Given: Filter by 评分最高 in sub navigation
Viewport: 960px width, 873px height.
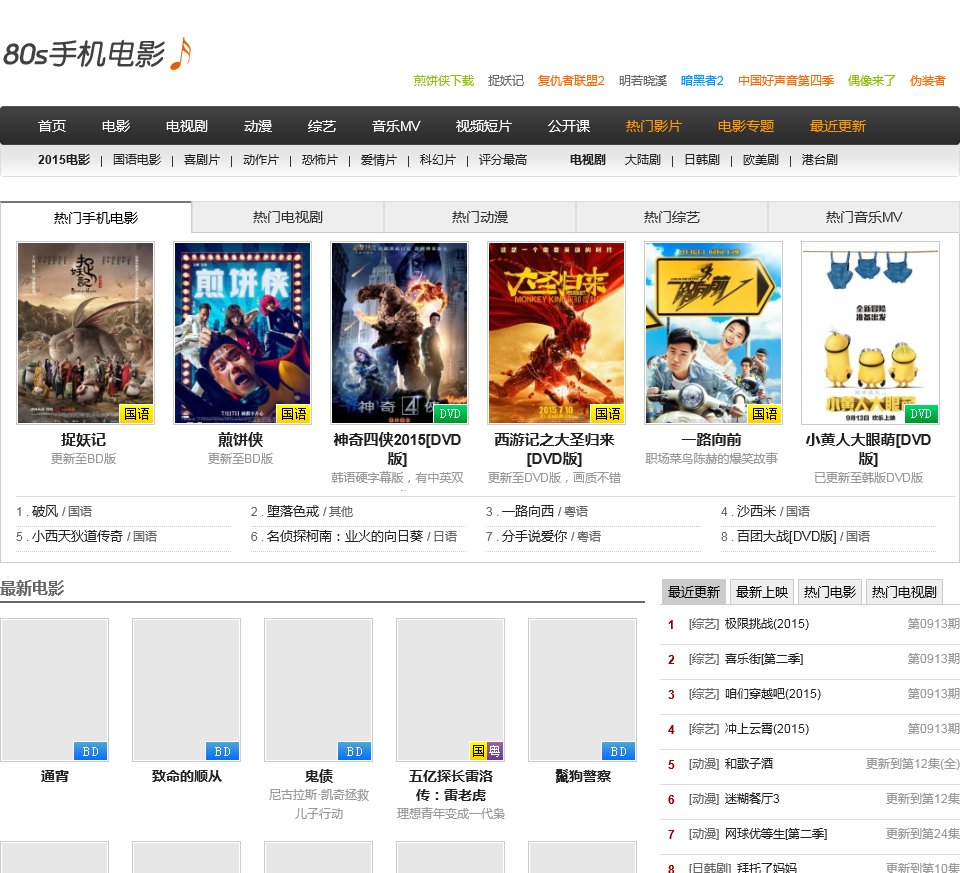Looking at the screenshot, I should tap(503, 160).
